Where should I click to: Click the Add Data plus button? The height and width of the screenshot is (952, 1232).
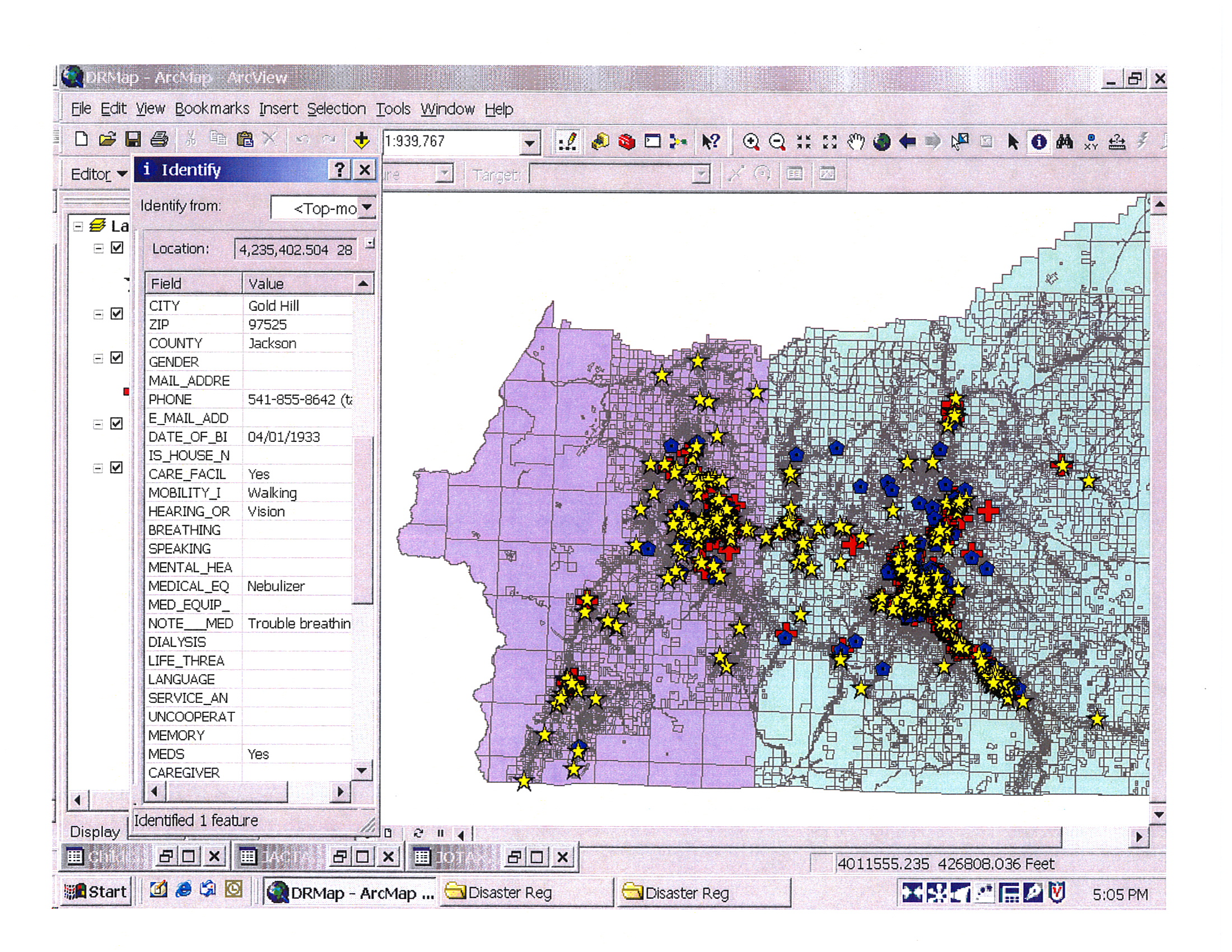[362, 141]
